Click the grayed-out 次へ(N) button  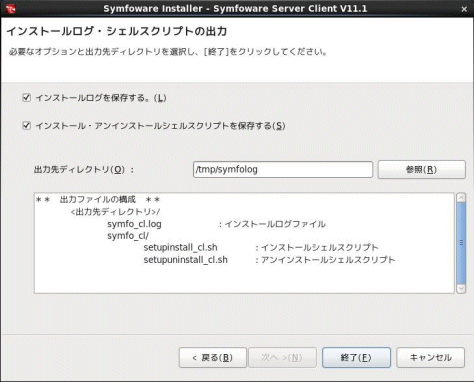[x=282, y=358]
